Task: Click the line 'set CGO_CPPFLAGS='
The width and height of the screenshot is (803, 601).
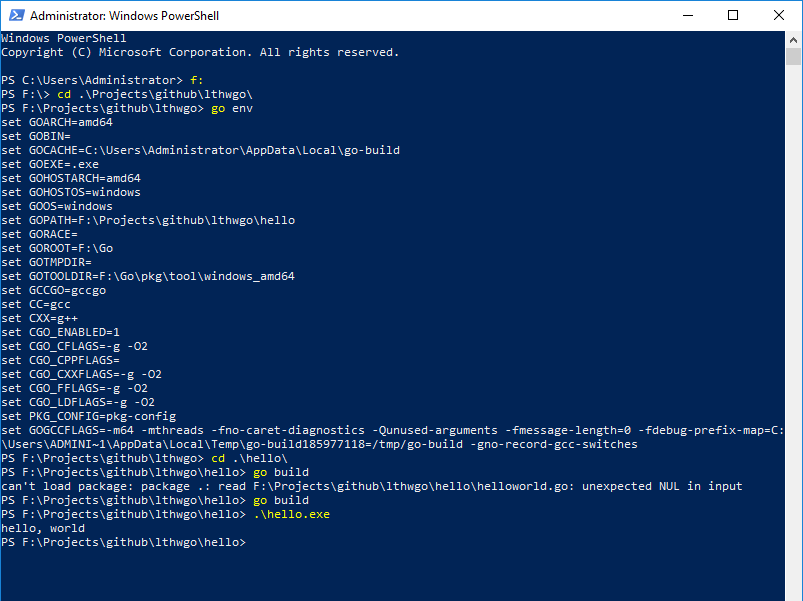Action: click(60, 360)
